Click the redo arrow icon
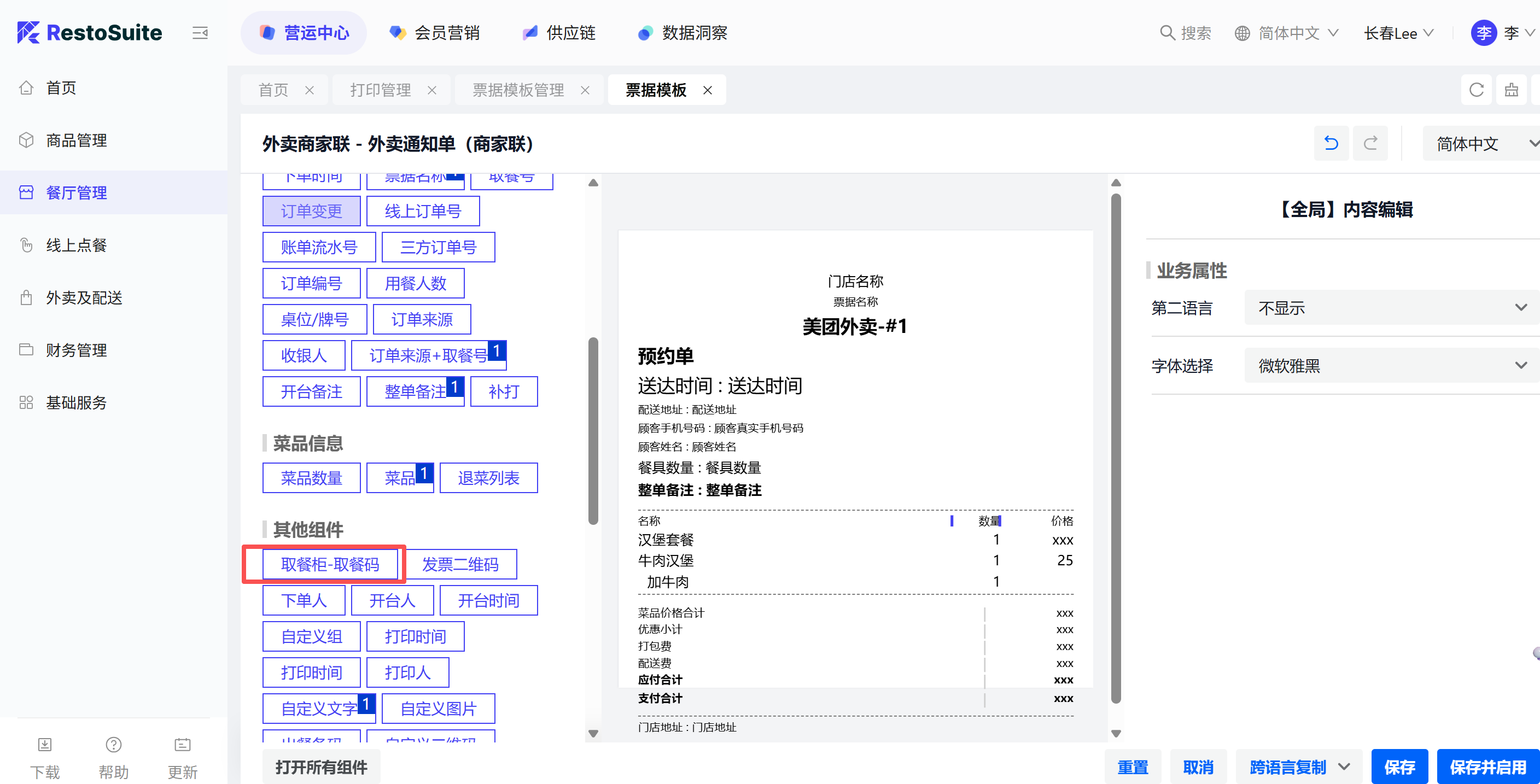1540x784 pixels. tap(1370, 143)
